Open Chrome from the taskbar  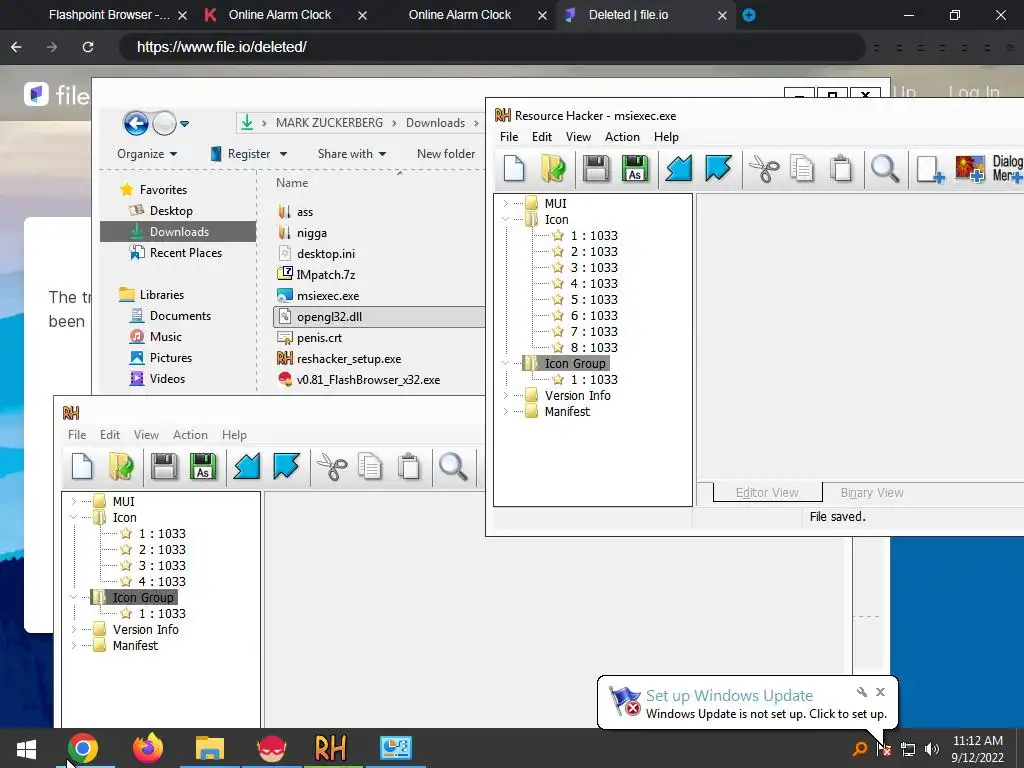pos(83,748)
